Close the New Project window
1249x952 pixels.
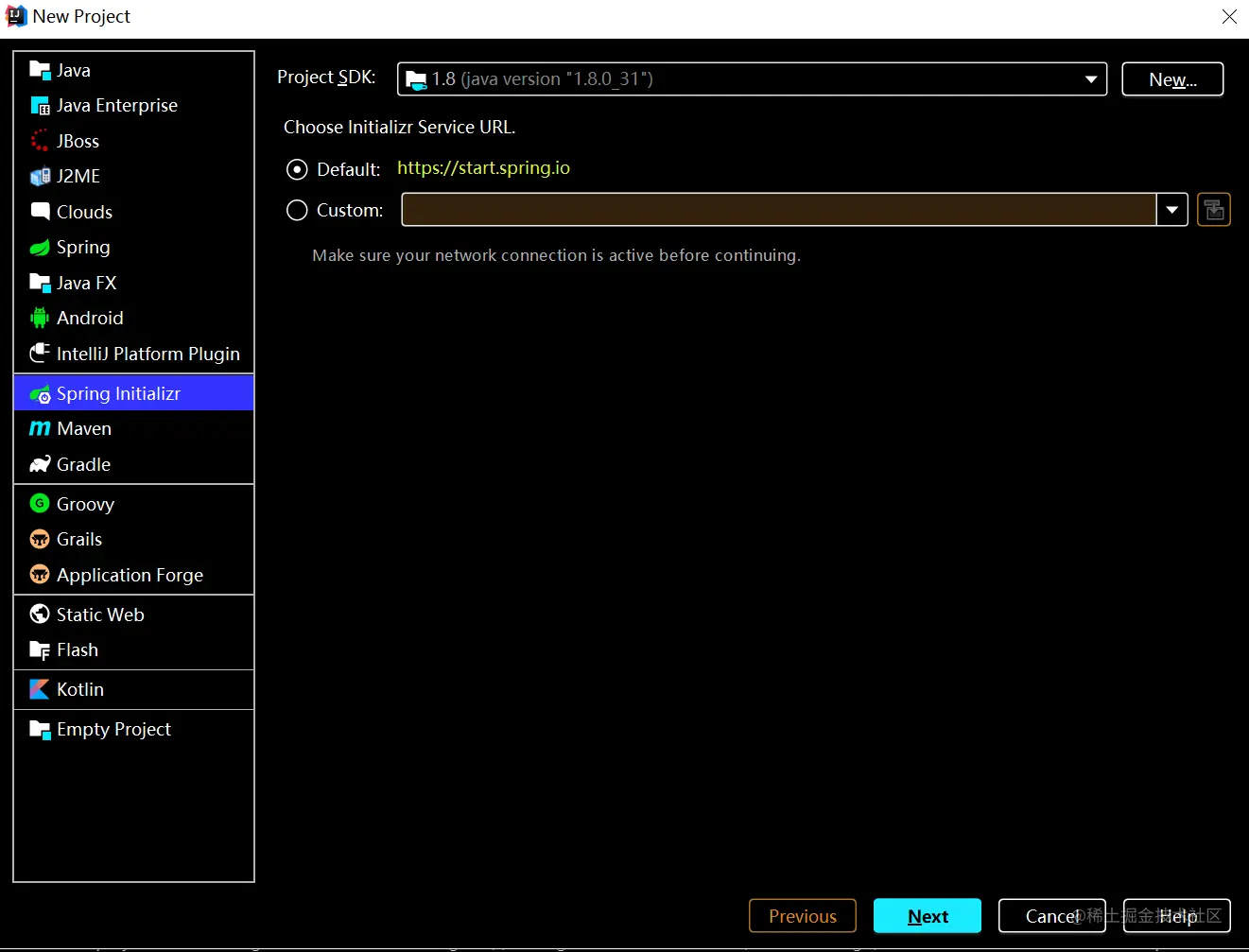[1229, 17]
